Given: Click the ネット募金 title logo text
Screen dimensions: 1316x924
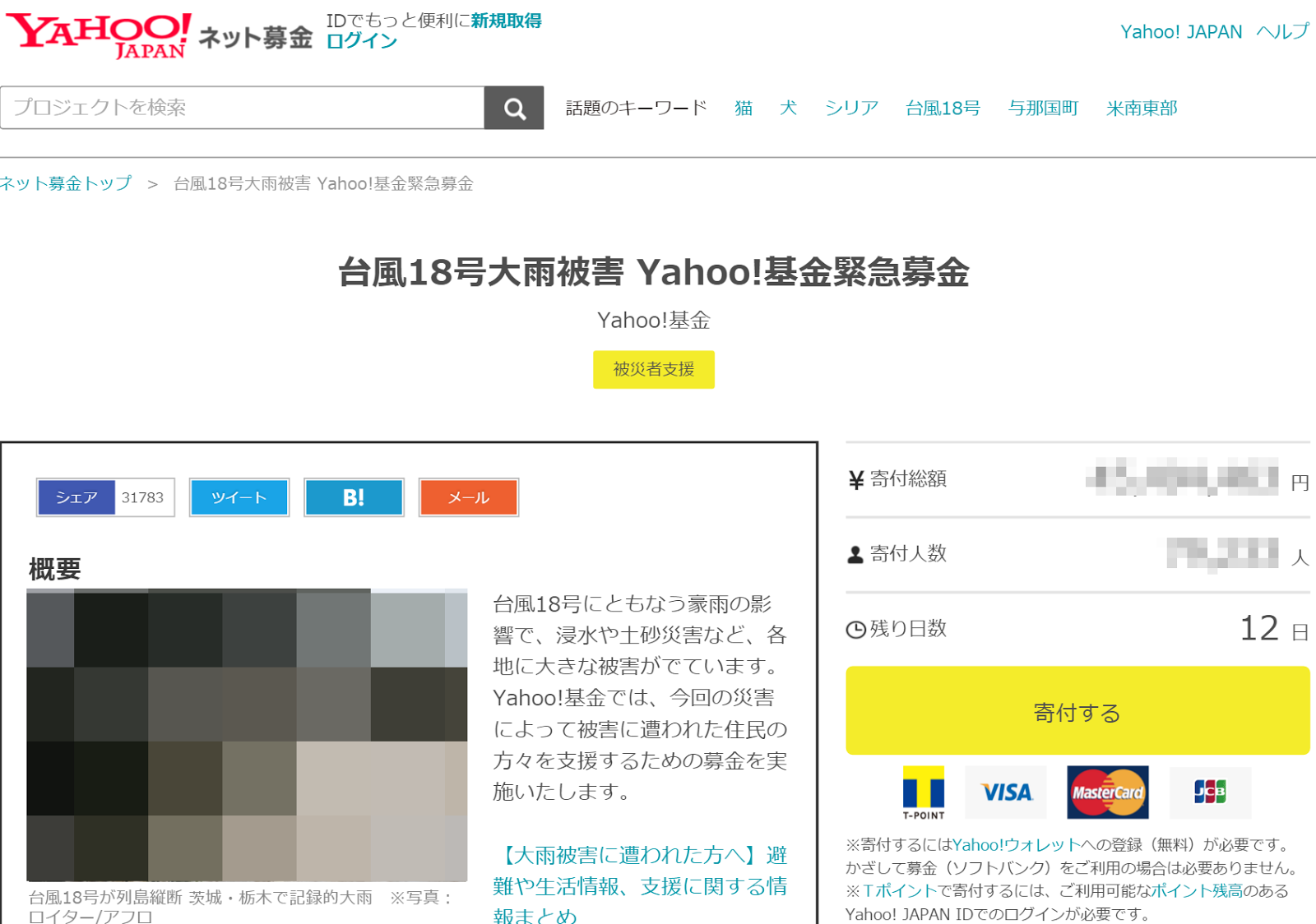Looking at the screenshot, I should (255, 38).
